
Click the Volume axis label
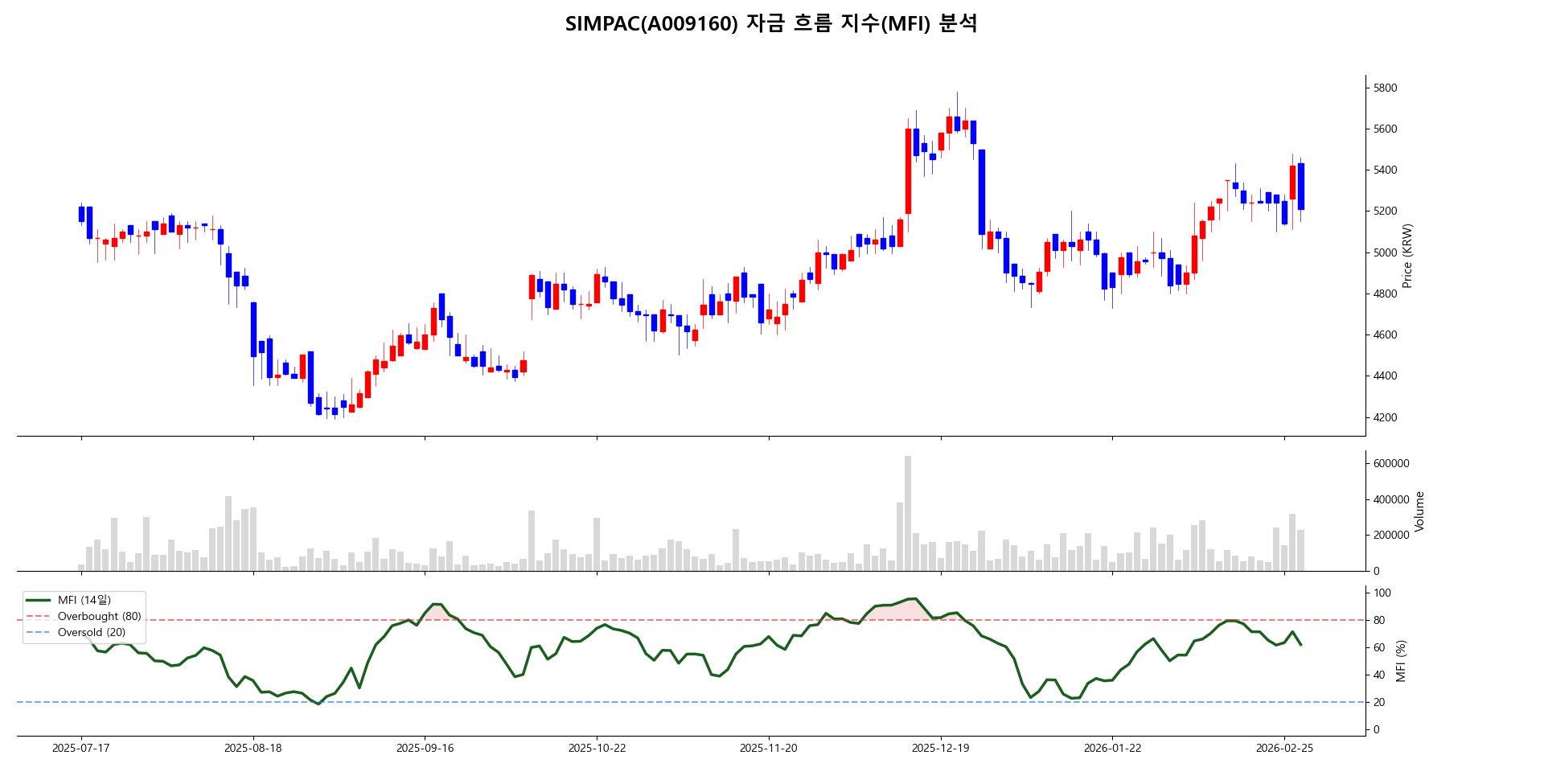pos(1419,511)
